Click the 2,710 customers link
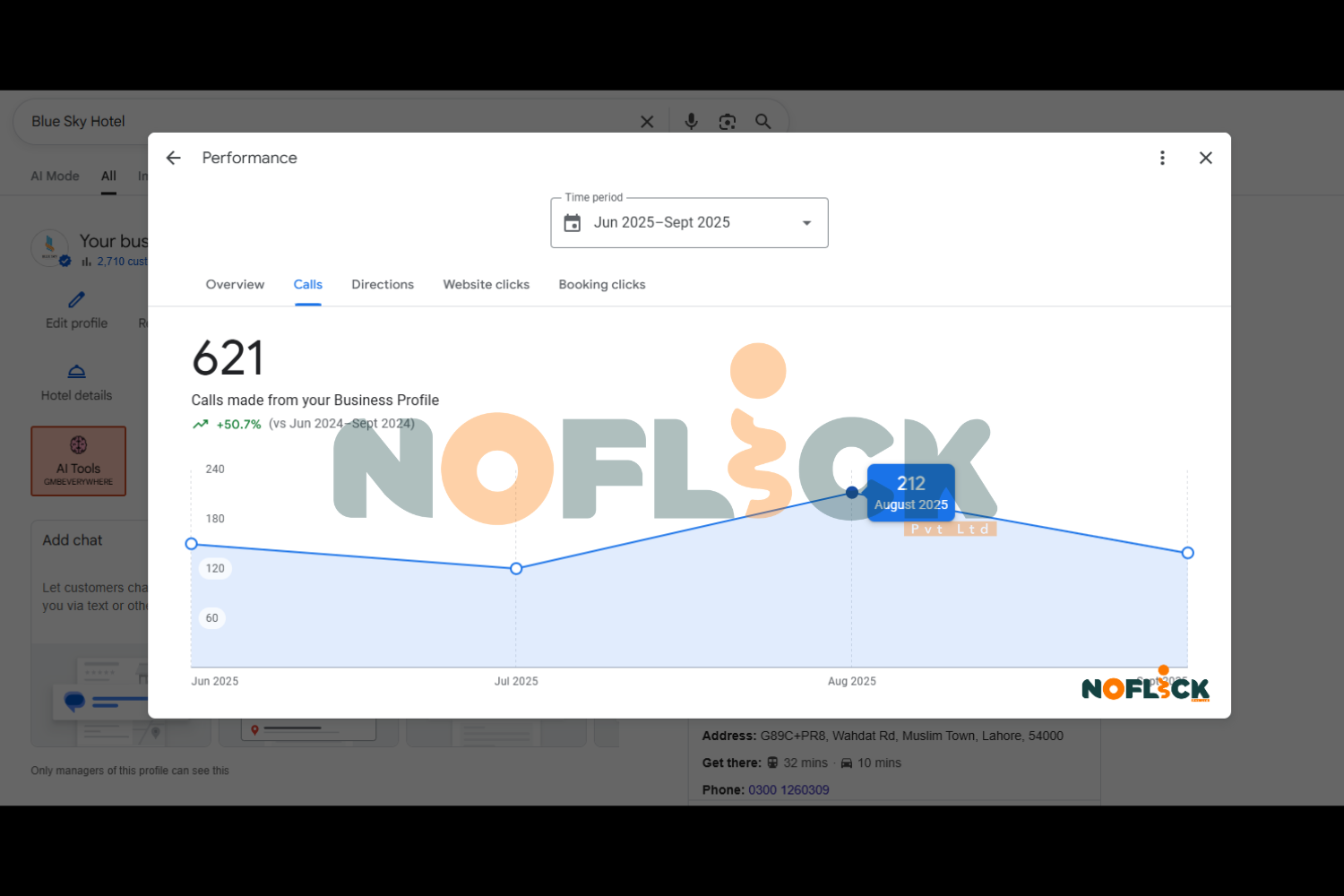1344x896 pixels. (123, 262)
